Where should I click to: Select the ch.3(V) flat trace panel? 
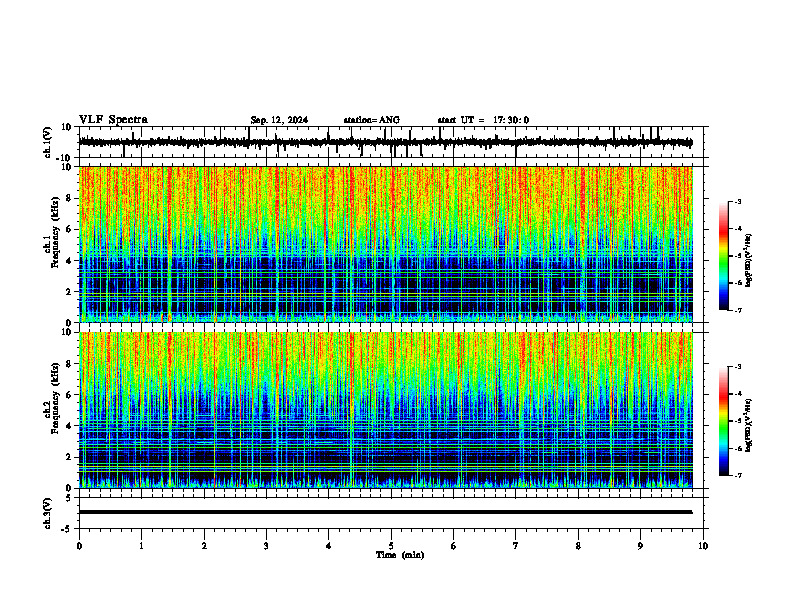click(393, 513)
